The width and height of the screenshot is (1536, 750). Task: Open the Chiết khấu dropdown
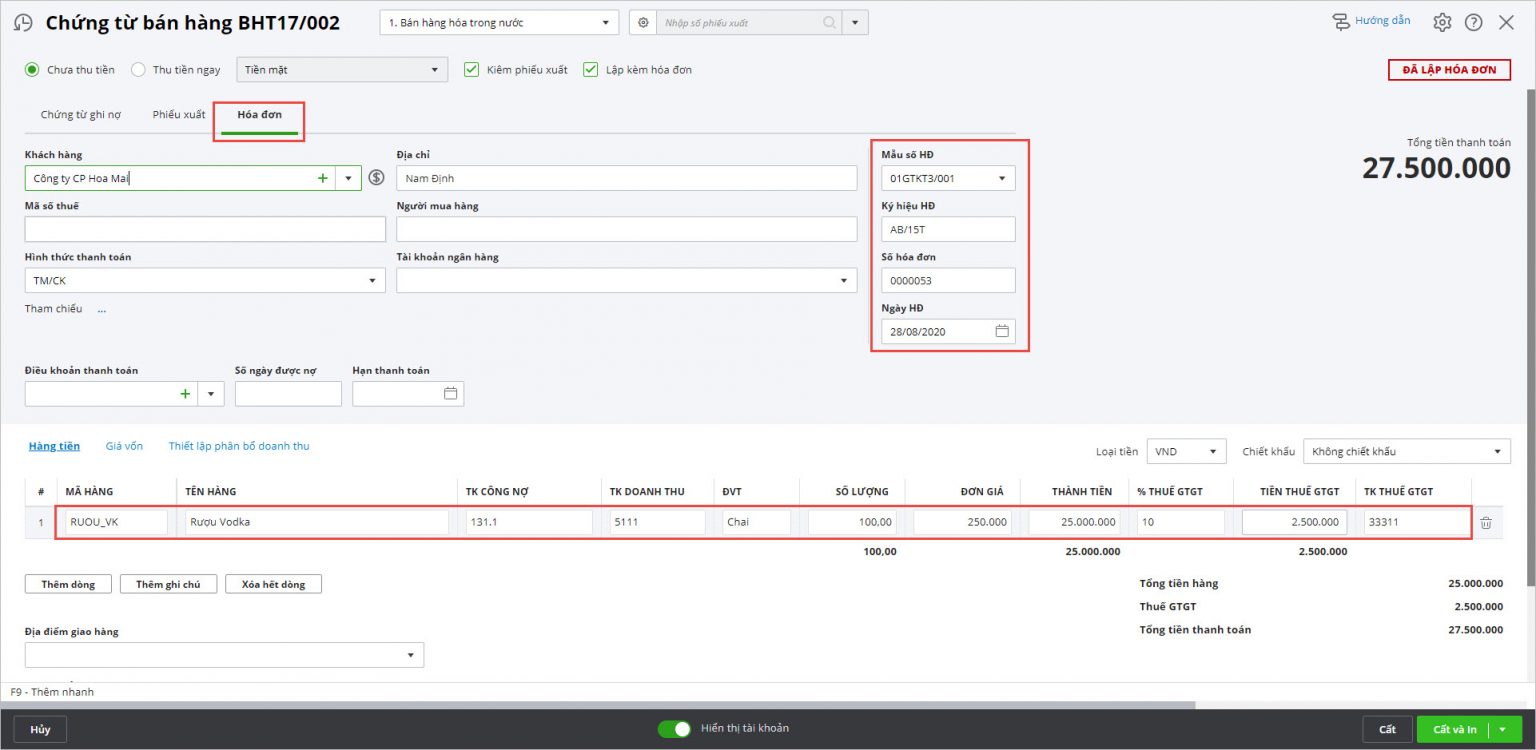(1407, 452)
